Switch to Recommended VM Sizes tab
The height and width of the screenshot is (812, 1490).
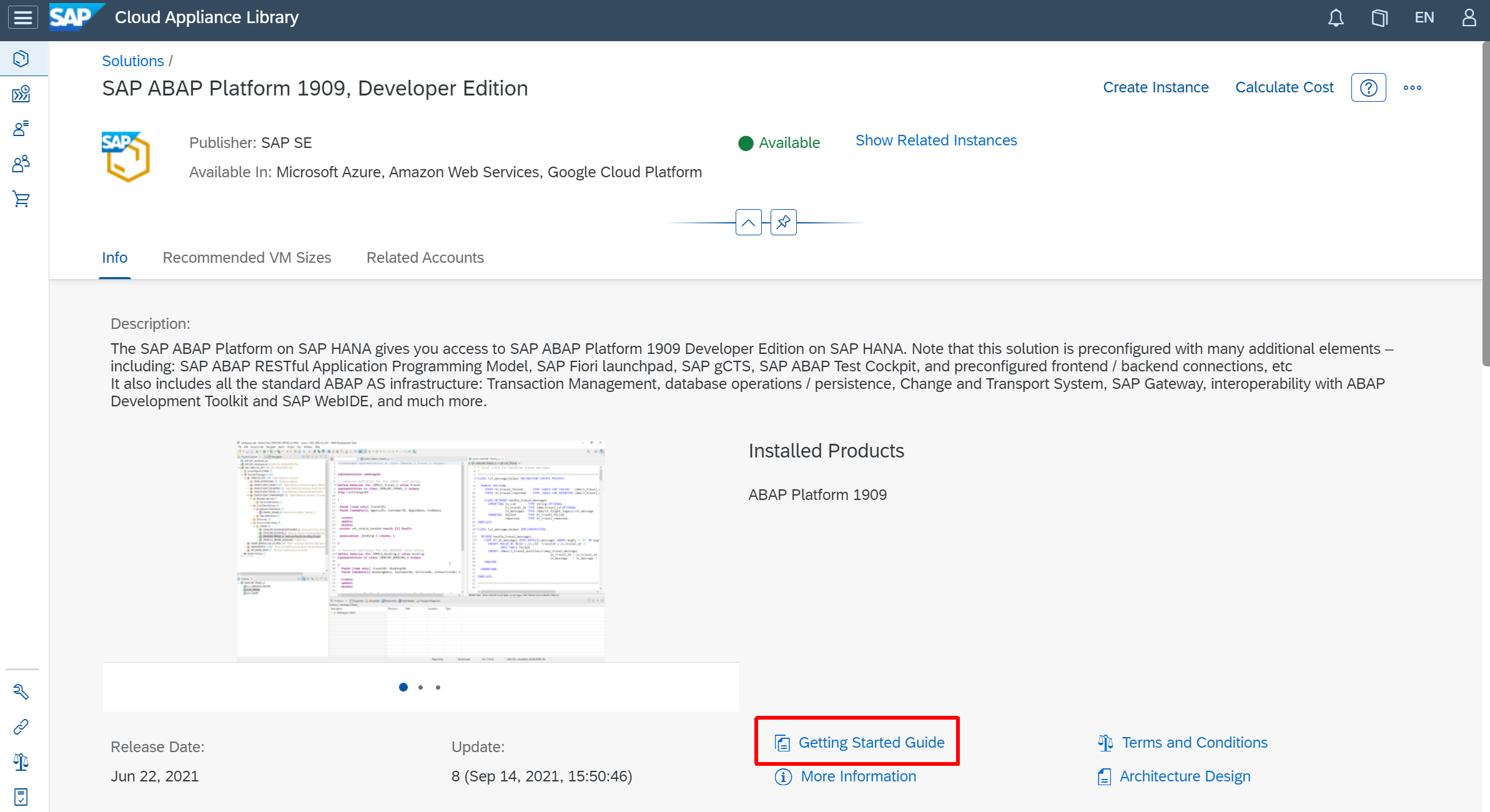tap(247, 258)
